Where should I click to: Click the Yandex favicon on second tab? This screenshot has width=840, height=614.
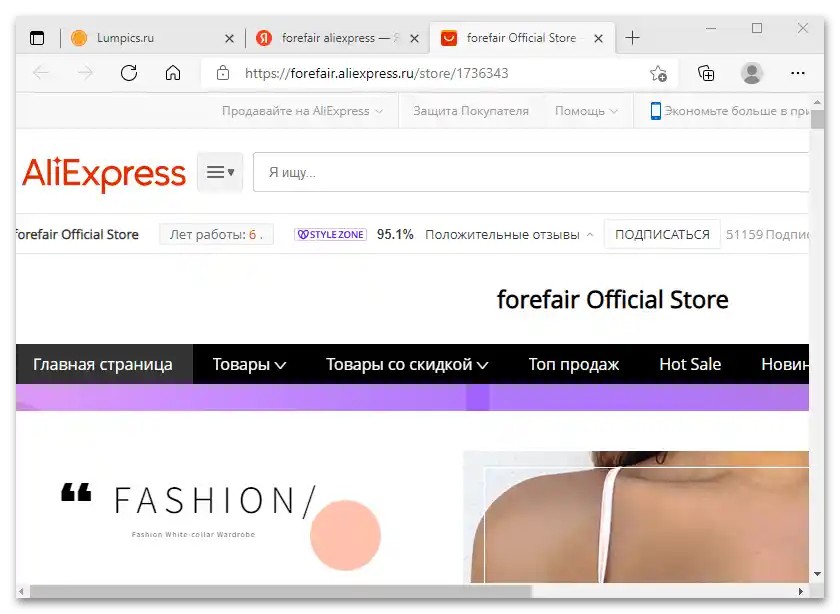click(x=264, y=38)
